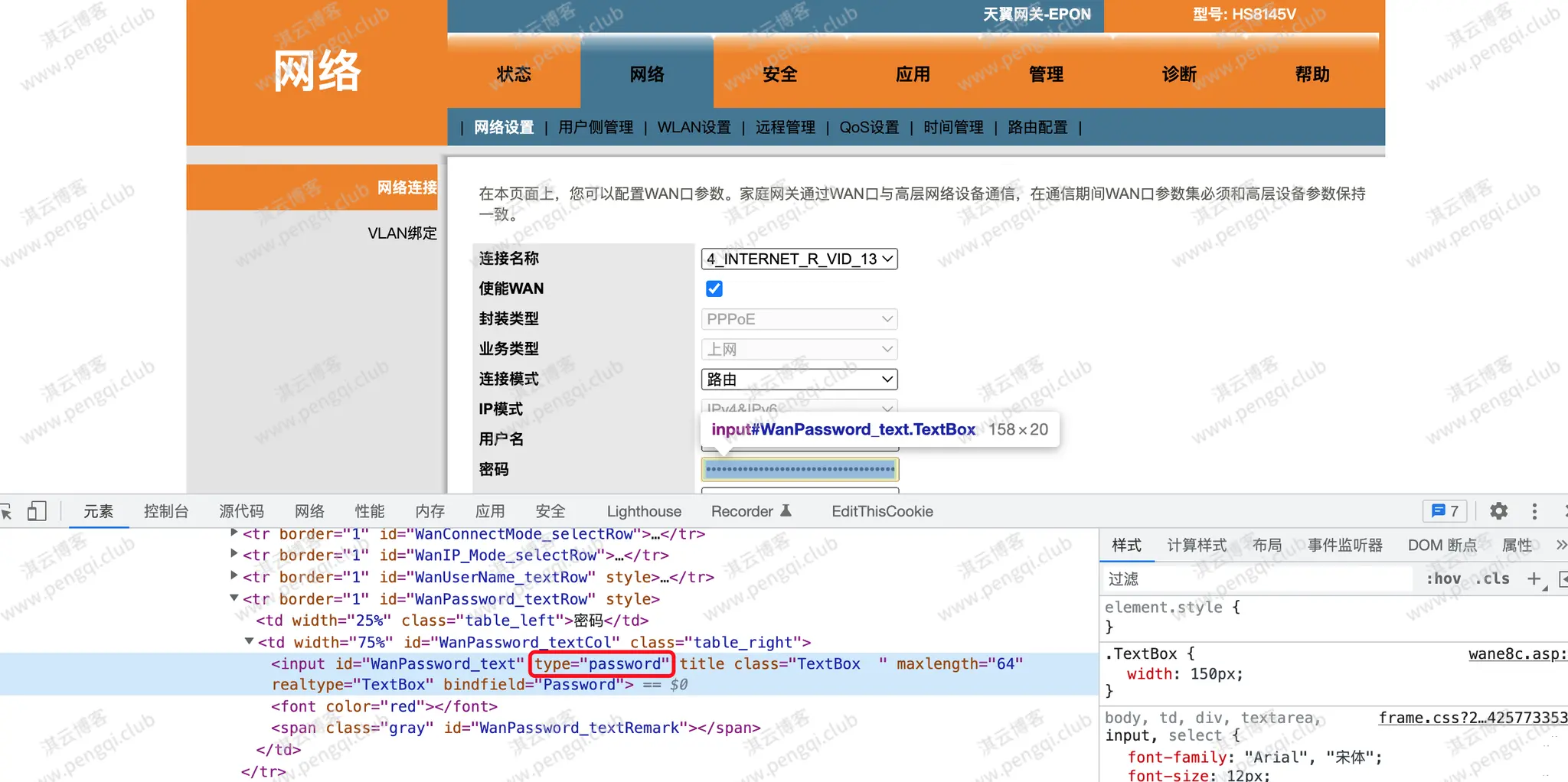
Task: Select the font color="red" DOM node
Action: click(x=384, y=706)
